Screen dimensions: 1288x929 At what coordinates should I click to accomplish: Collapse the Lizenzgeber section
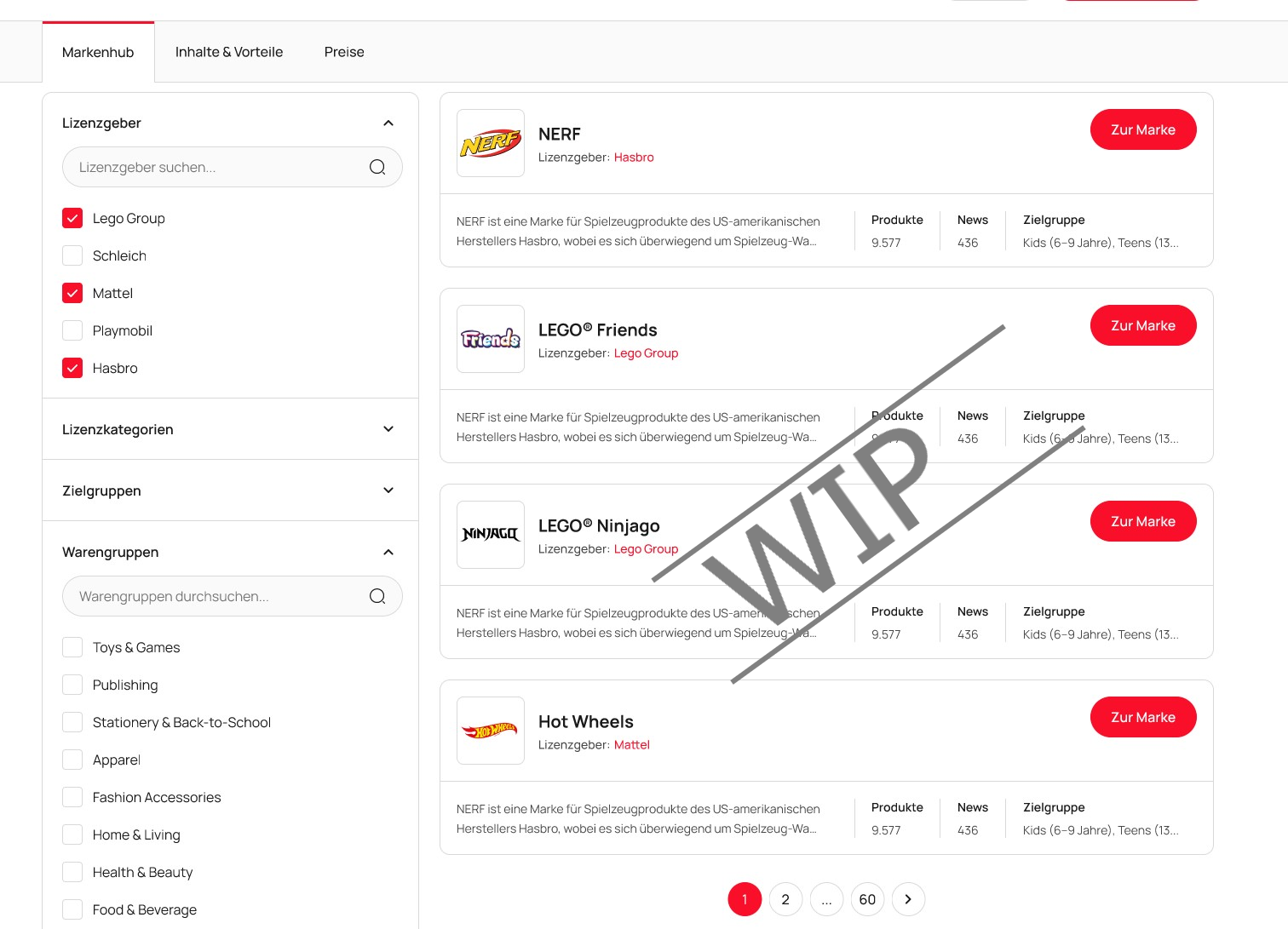[388, 123]
